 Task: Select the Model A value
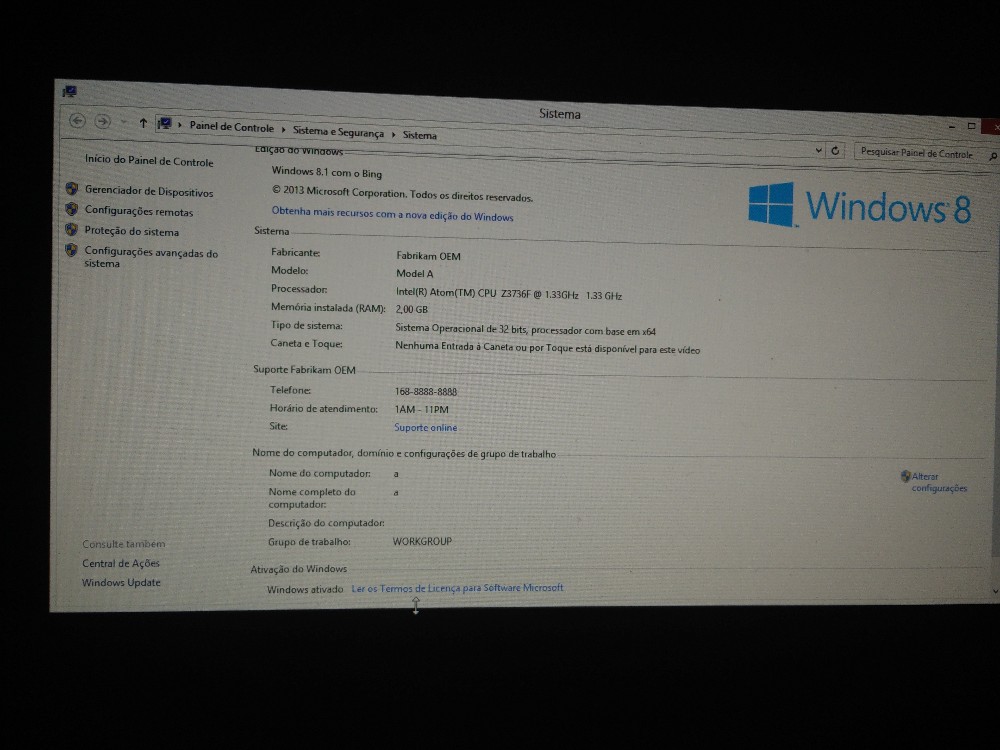[415, 274]
